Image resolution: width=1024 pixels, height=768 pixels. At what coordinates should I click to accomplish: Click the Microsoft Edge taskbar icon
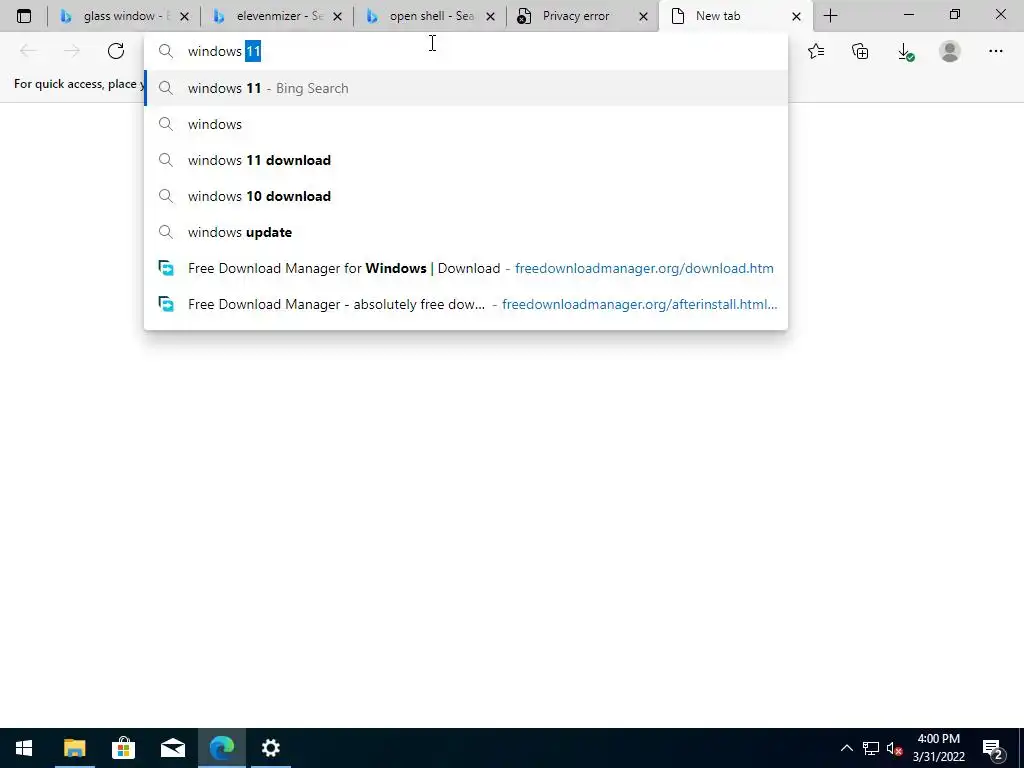click(x=222, y=748)
